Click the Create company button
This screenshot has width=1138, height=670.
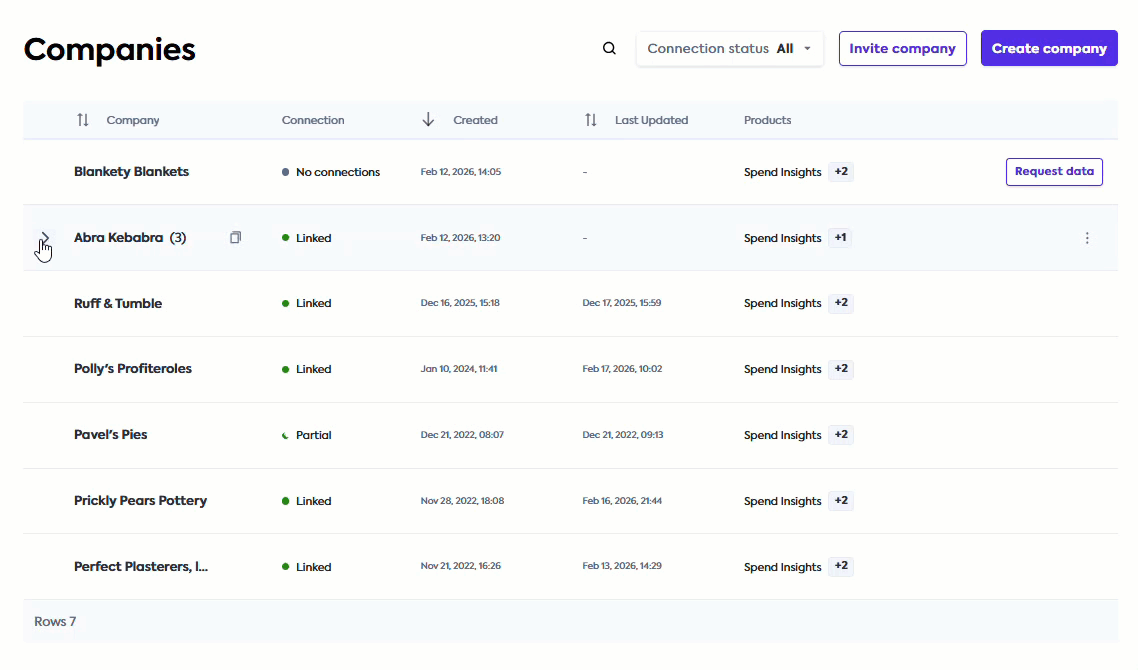coord(1049,48)
